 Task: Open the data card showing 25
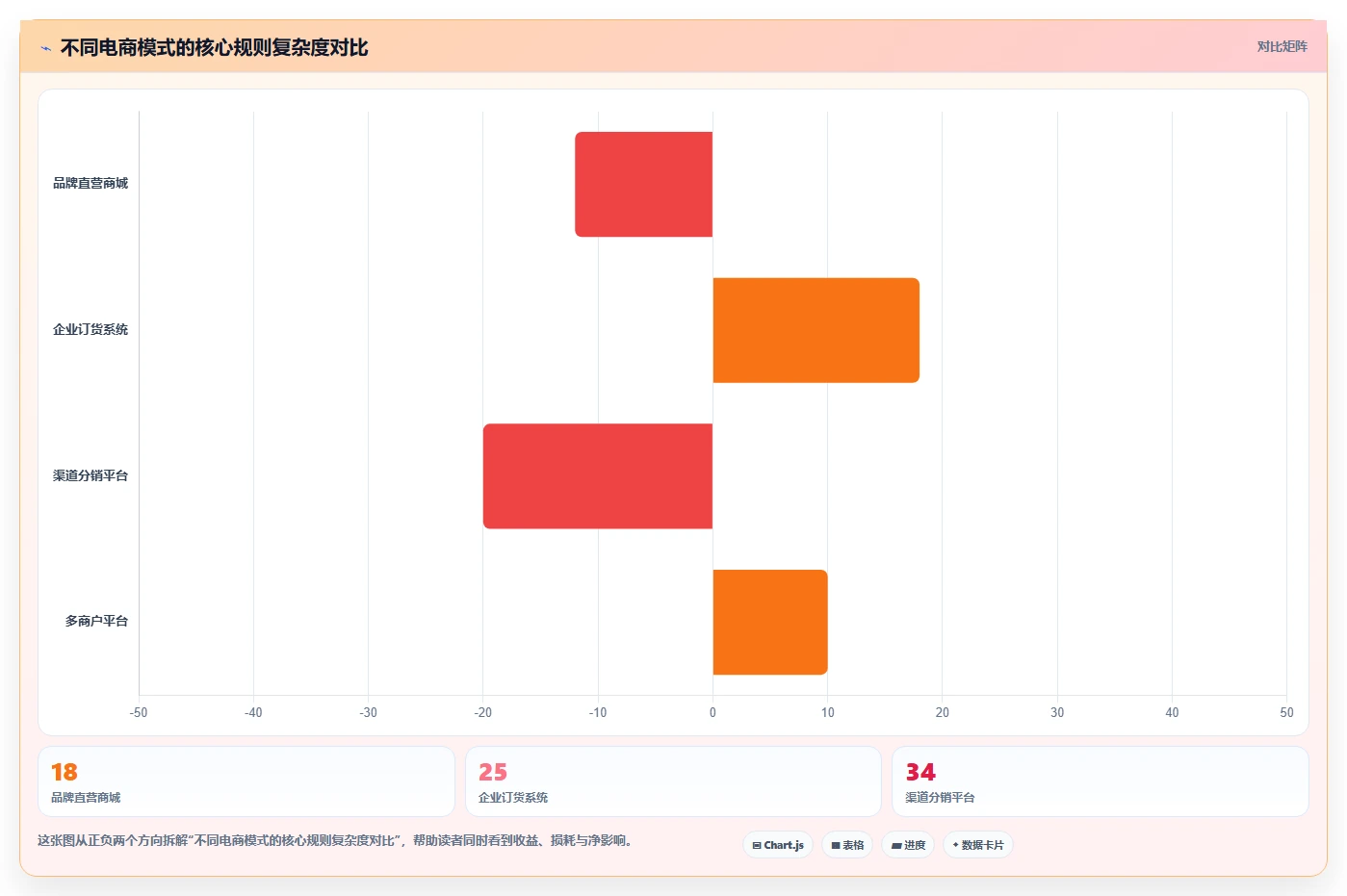pyautogui.click(x=673, y=781)
